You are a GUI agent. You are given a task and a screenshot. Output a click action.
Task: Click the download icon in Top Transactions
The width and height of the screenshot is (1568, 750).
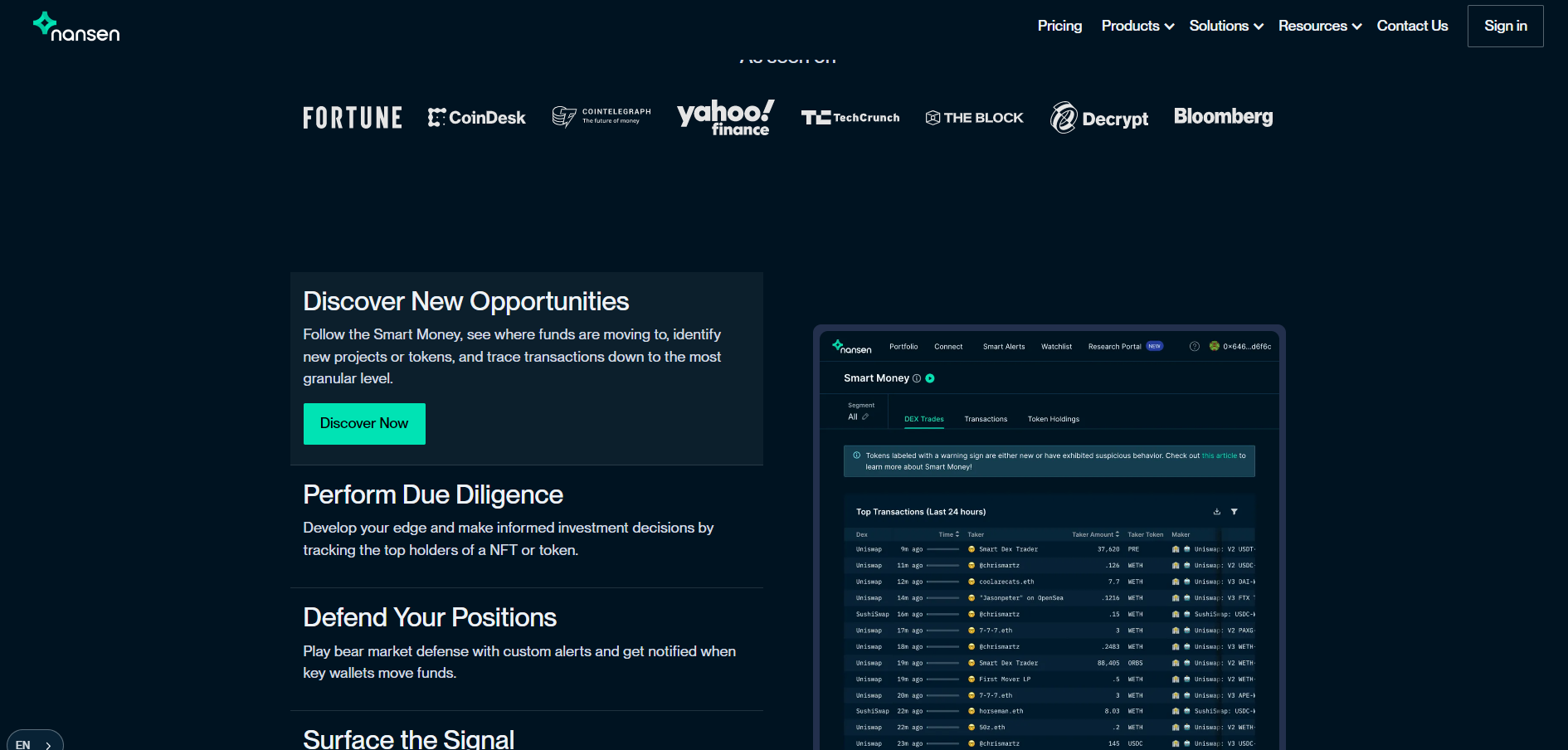(1217, 512)
